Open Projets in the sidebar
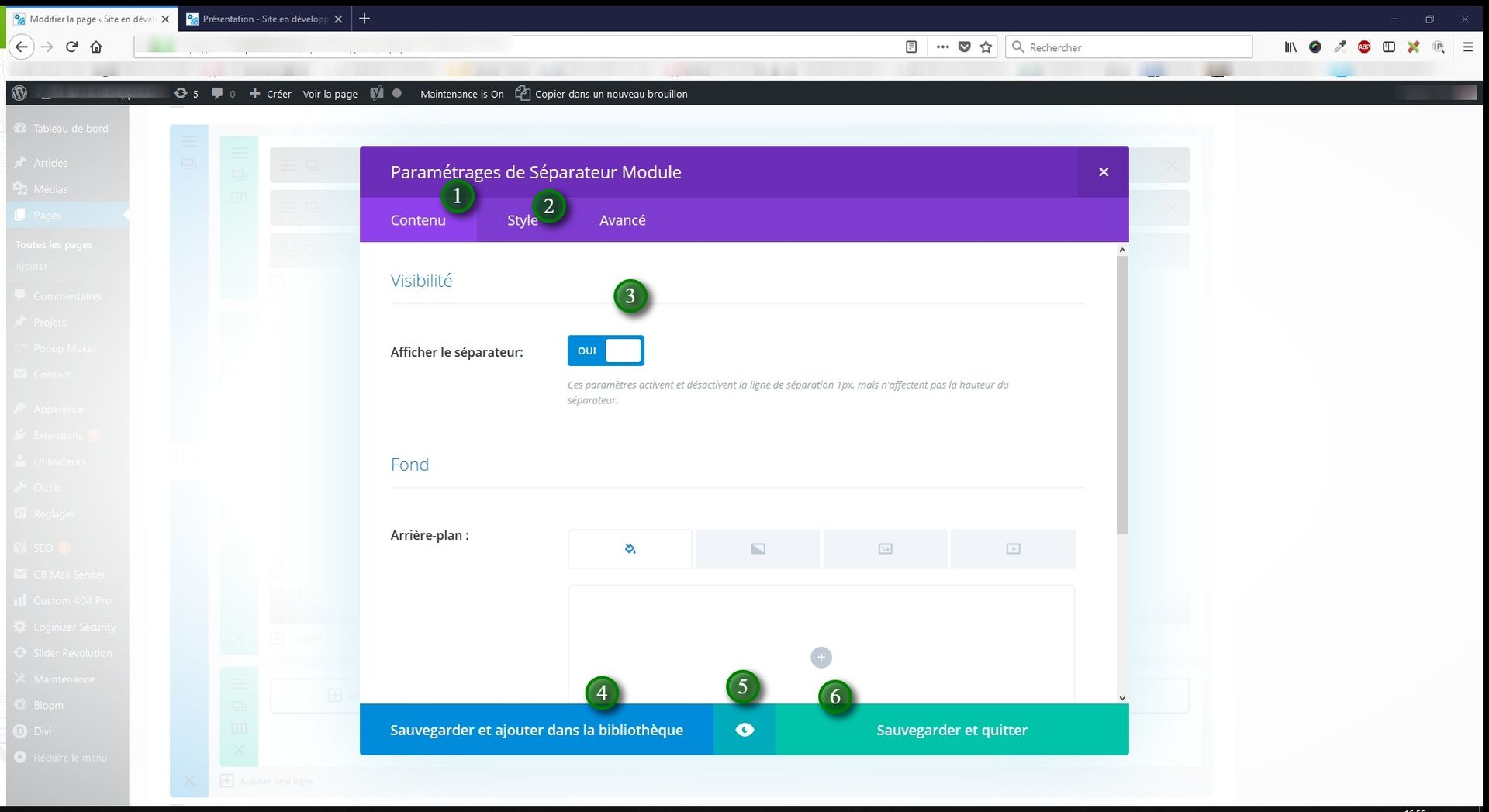 pos(67,323)
